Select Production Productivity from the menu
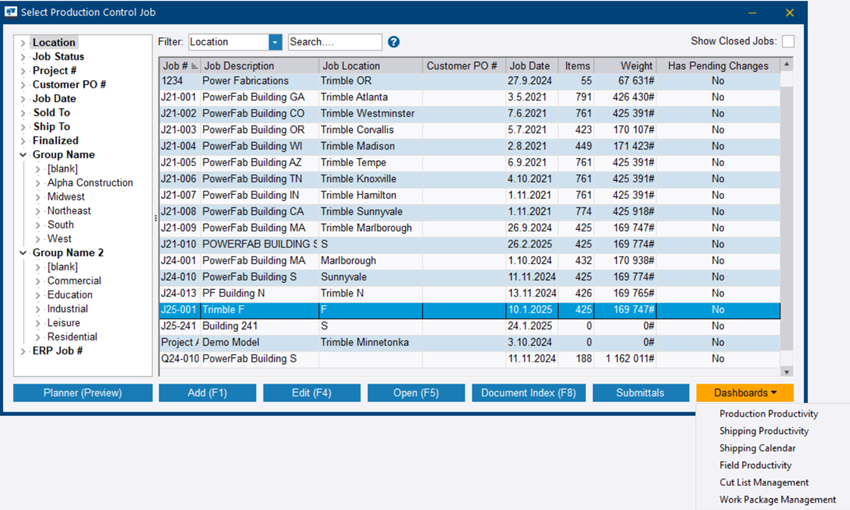The image size is (850, 510). (x=768, y=414)
